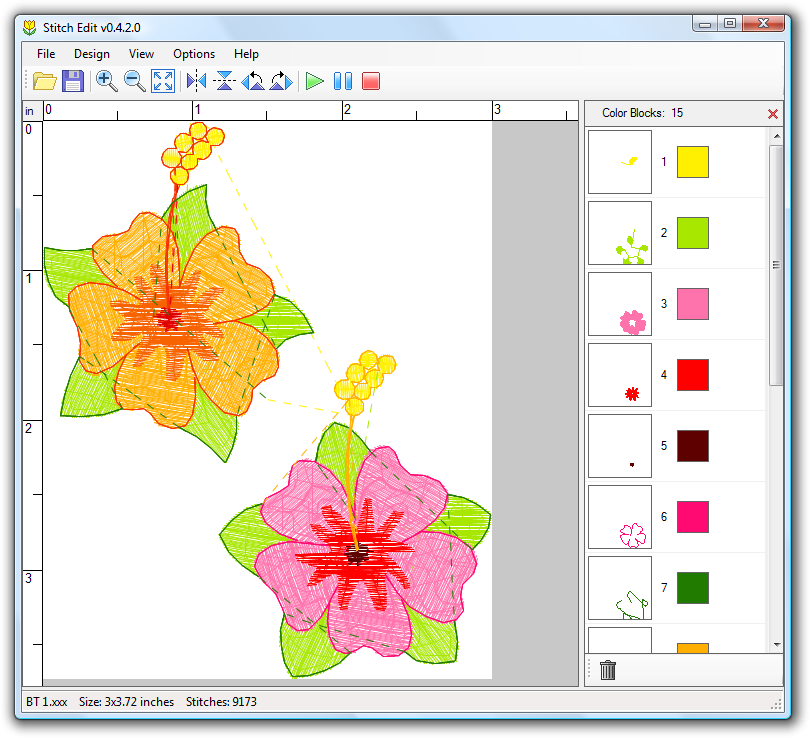
Task: Click the down arrow of color blocks scrollbar
Action: point(776,645)
